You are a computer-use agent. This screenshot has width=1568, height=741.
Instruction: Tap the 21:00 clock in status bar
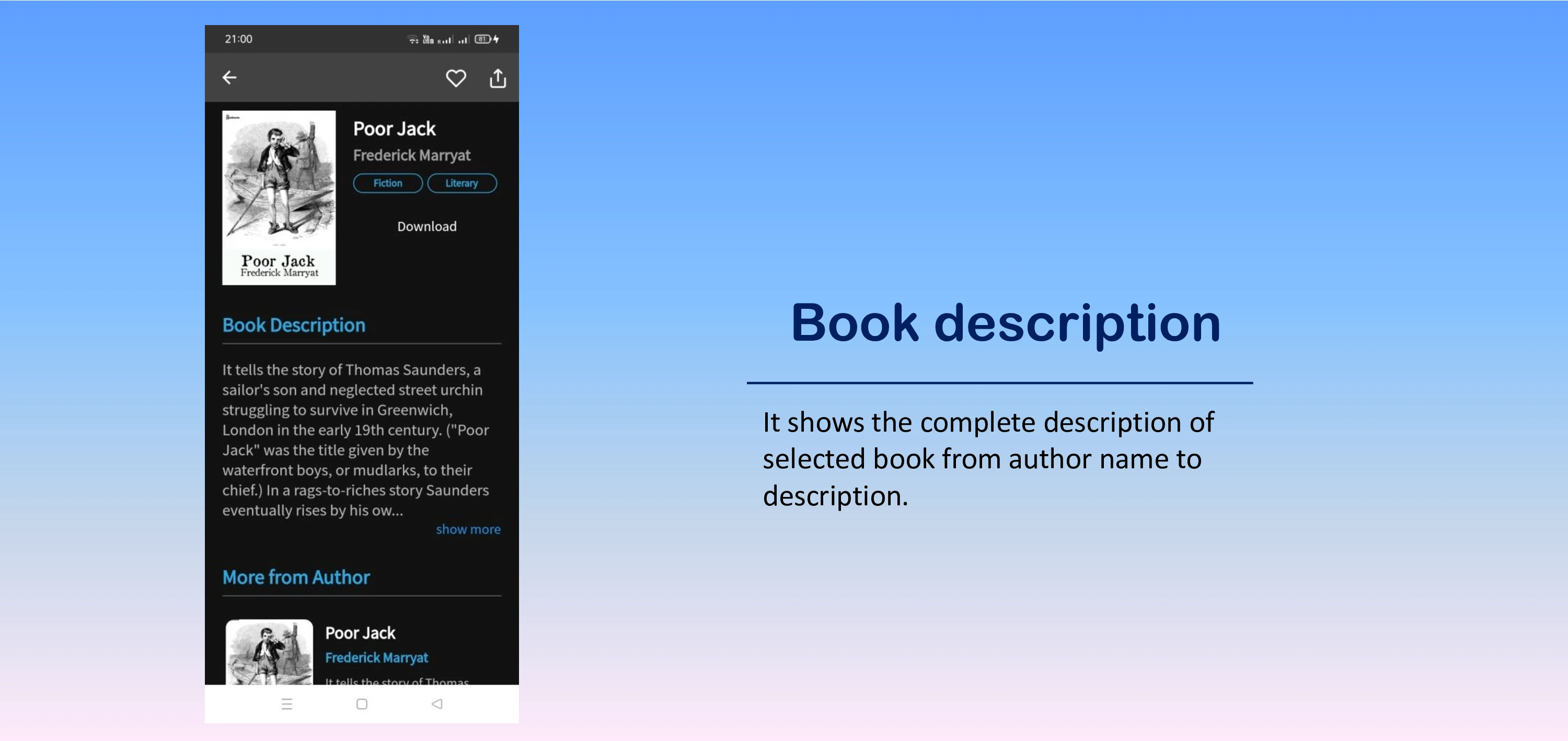(x=238, y=39)
